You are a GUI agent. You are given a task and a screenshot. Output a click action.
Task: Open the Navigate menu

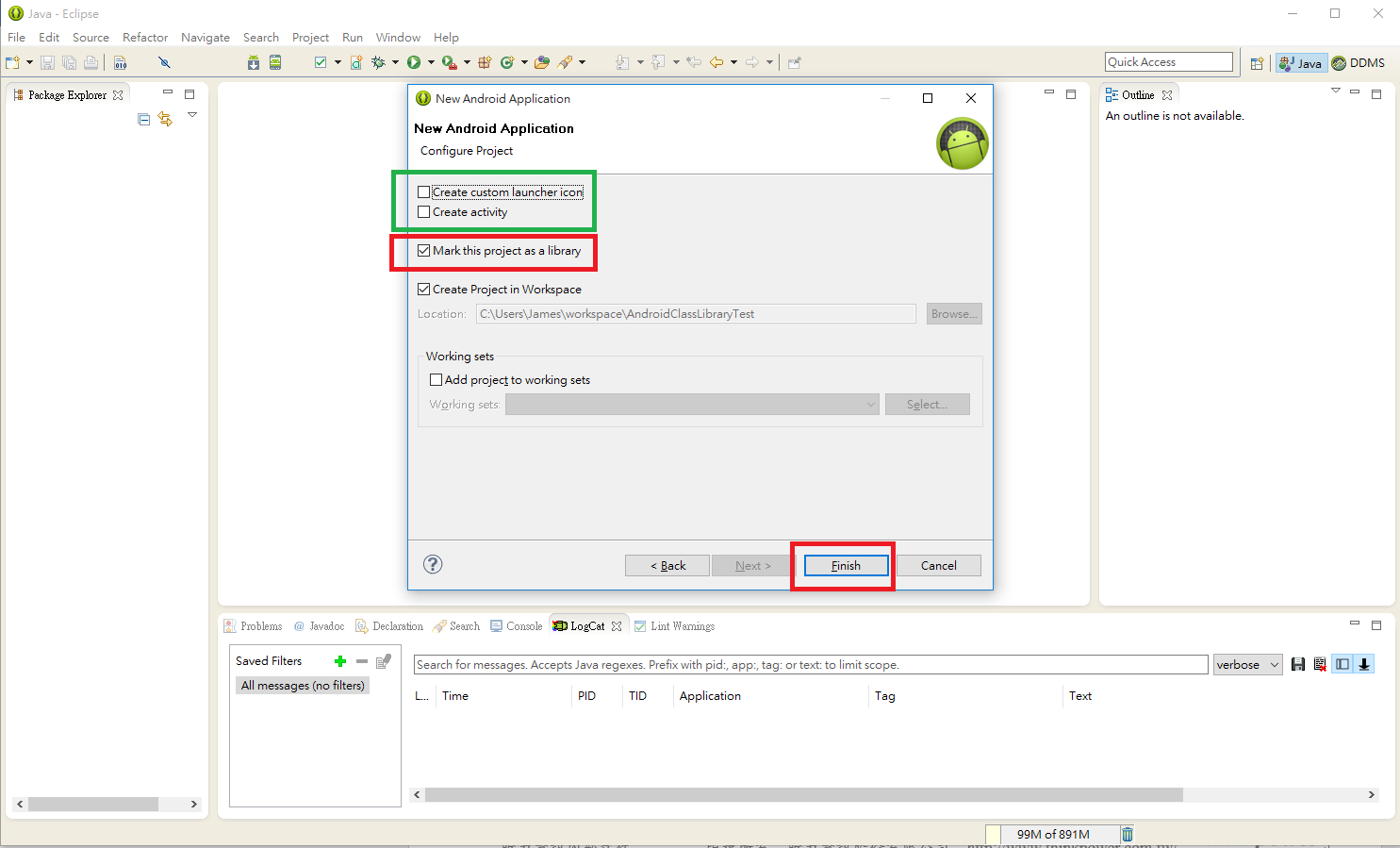point(206,38)
